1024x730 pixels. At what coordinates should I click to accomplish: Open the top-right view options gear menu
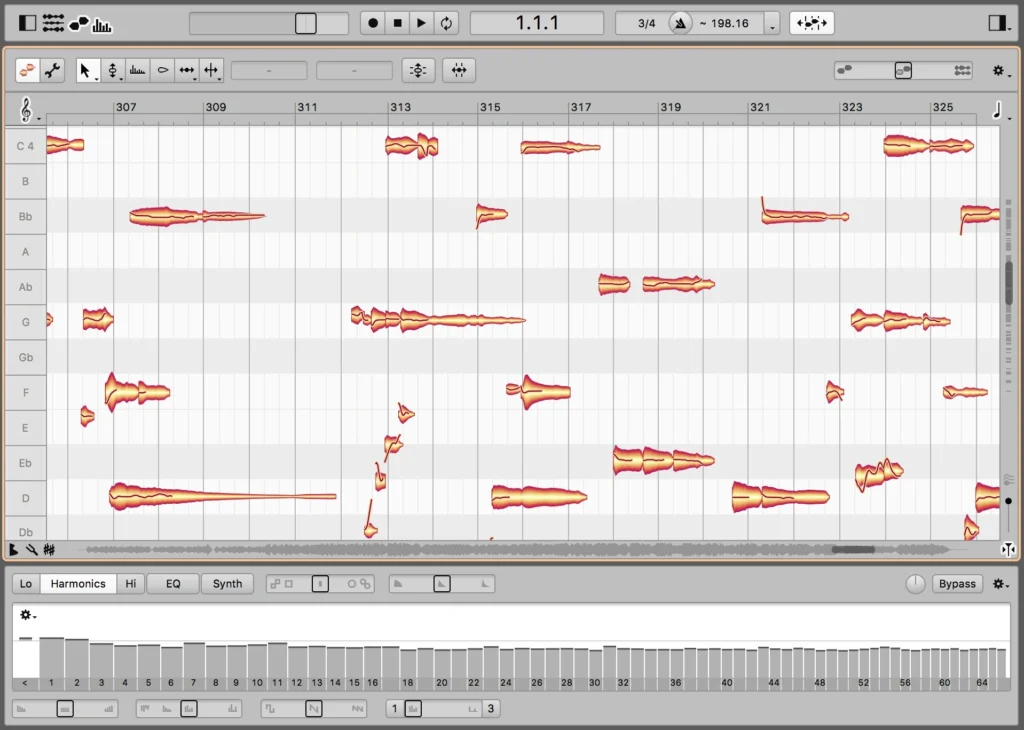click(998, 70)
